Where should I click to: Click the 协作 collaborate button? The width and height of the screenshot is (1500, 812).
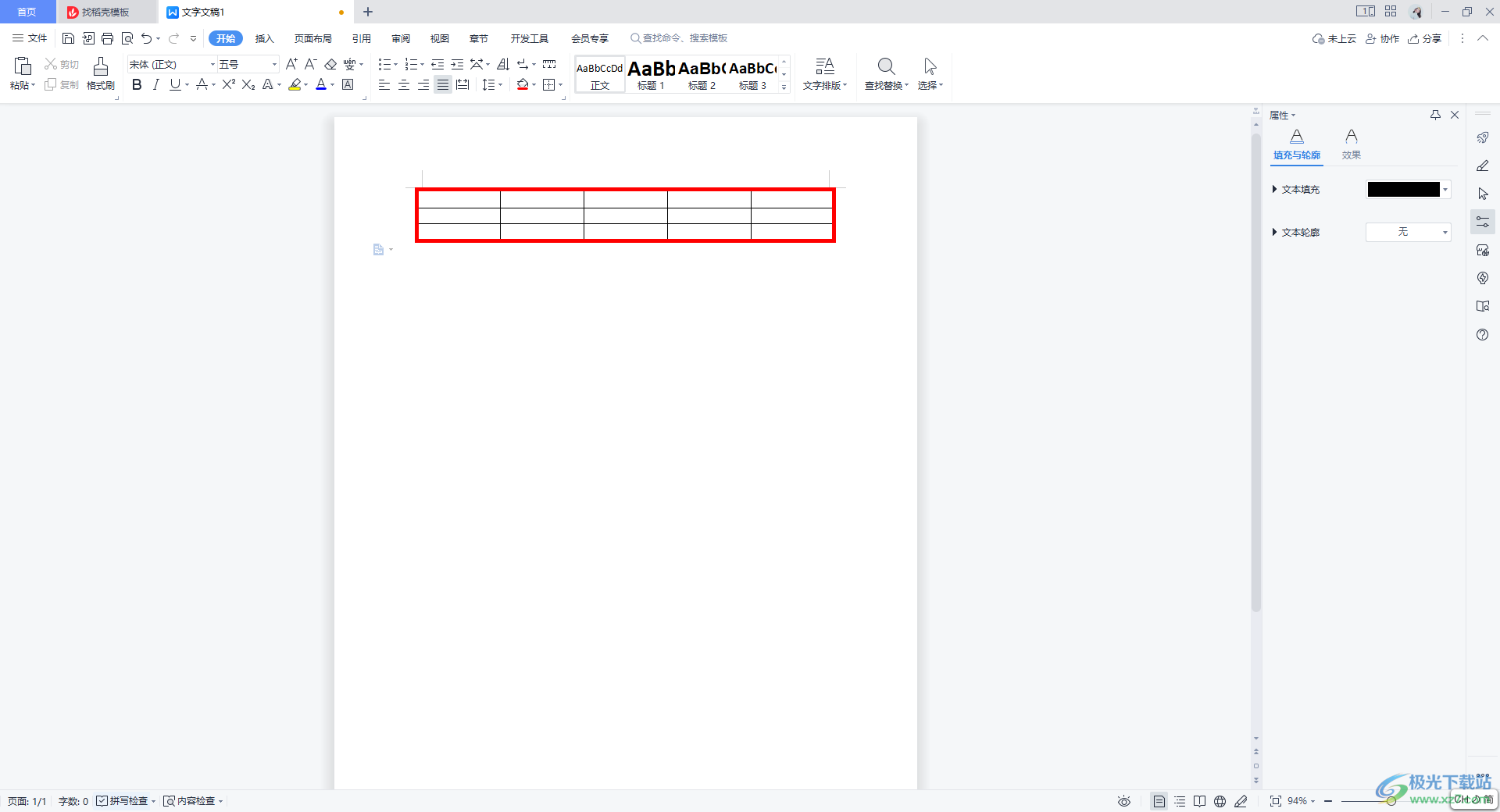(1382, 38)
